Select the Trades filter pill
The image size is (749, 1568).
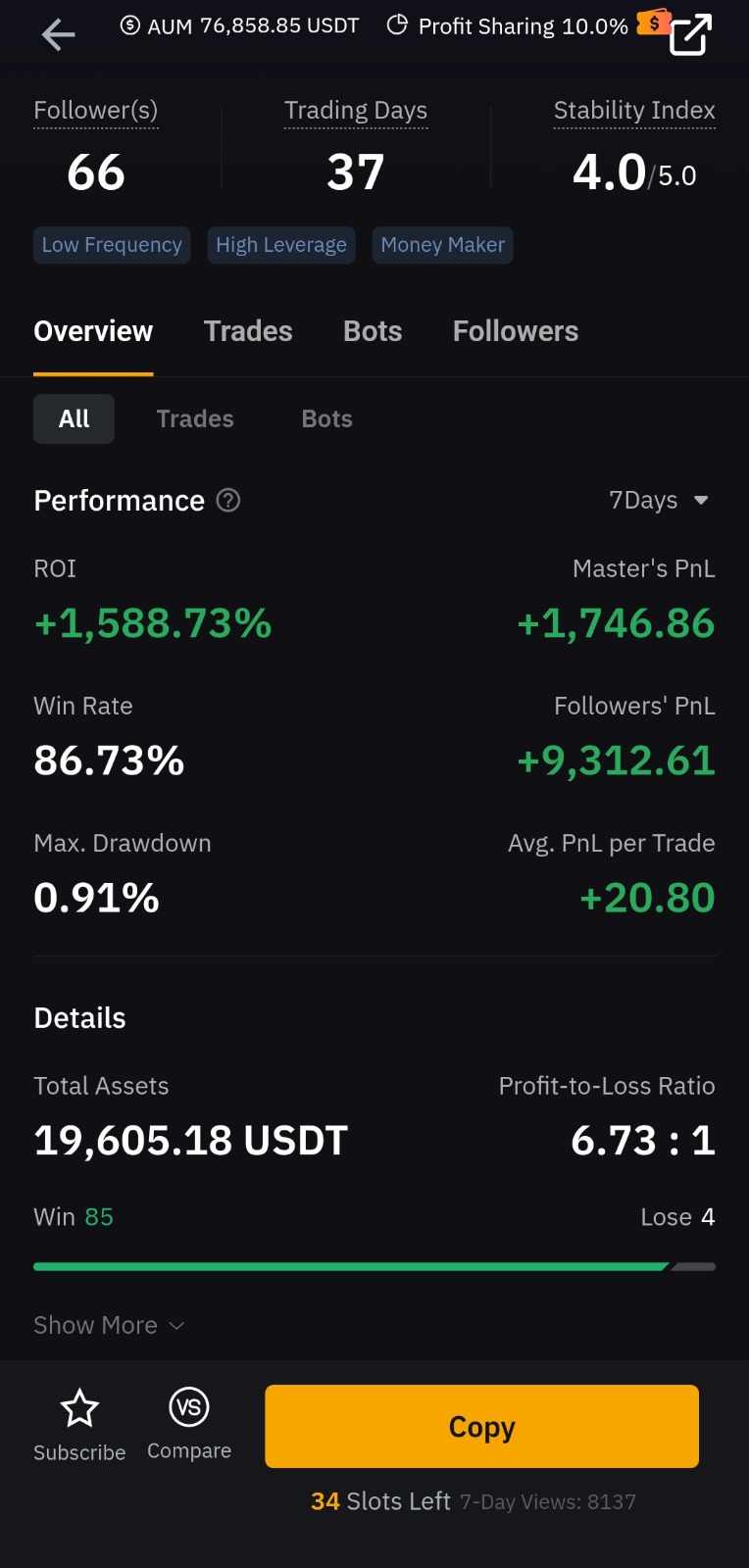[x=195, y=419]
